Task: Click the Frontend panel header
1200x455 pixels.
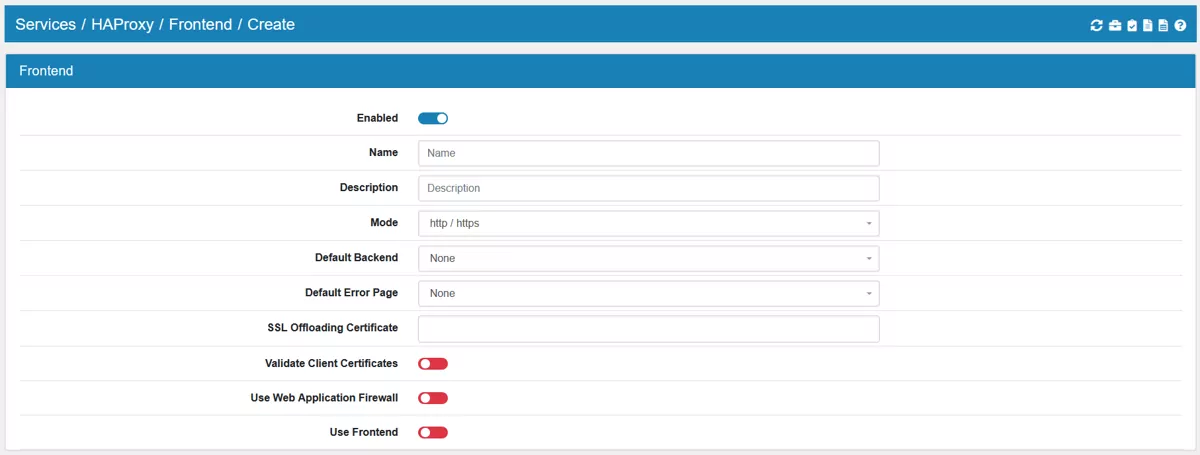Action: click(x=600, y=71)
